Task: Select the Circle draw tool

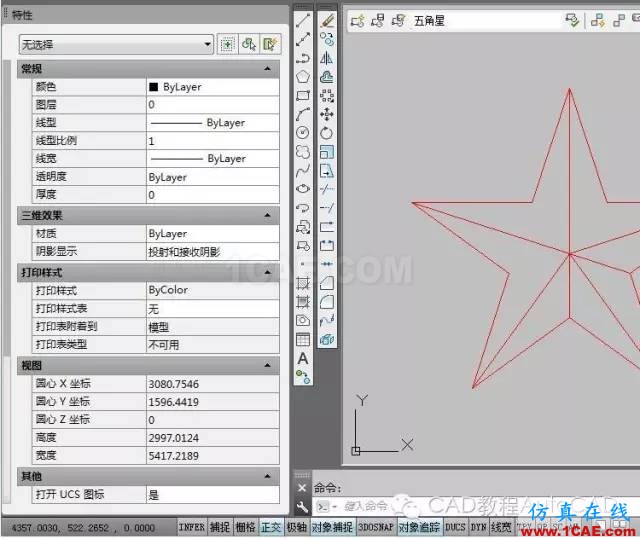Action: [x=303, y=133]
